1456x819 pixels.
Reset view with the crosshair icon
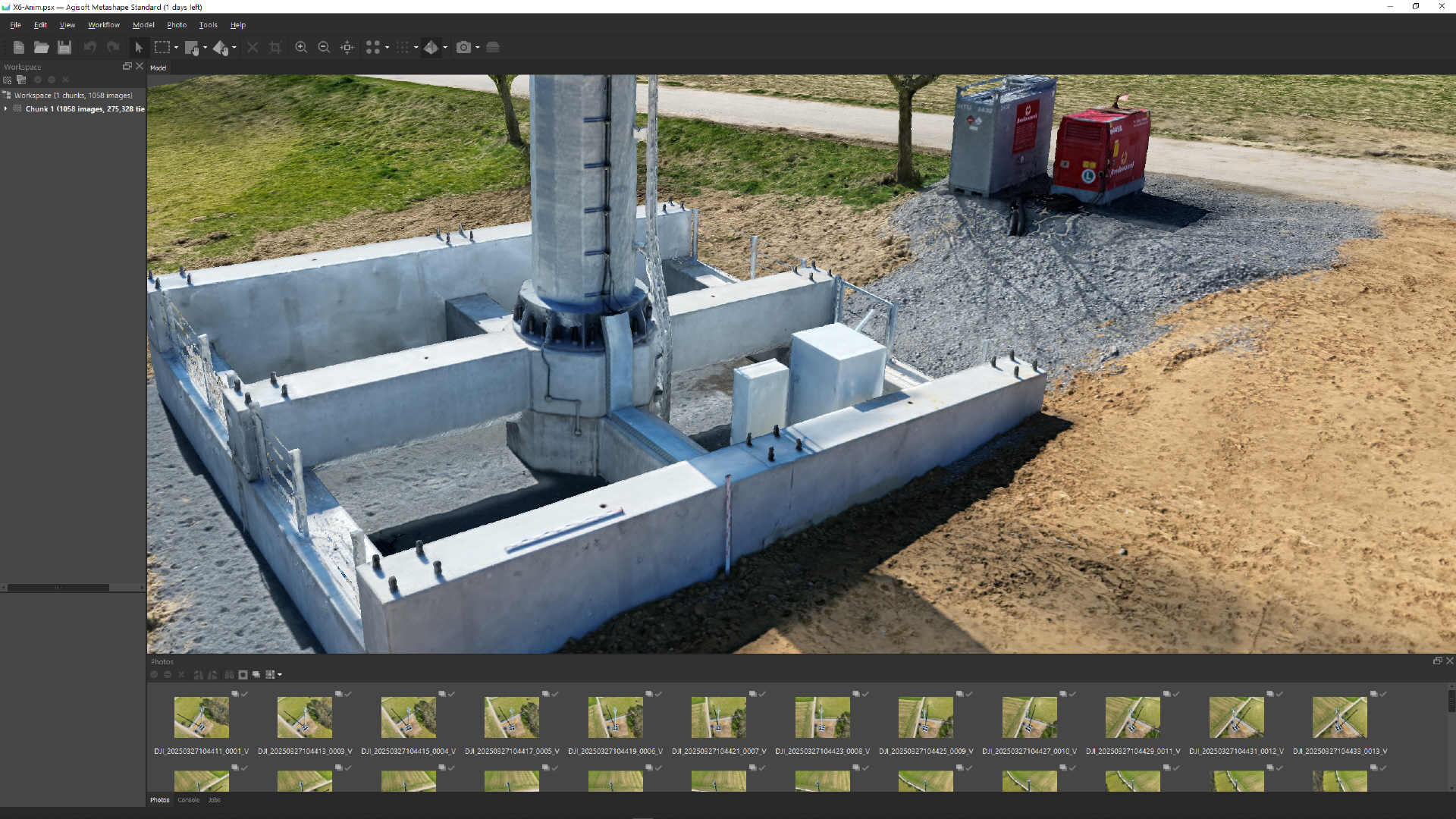(x=347, y=47)
